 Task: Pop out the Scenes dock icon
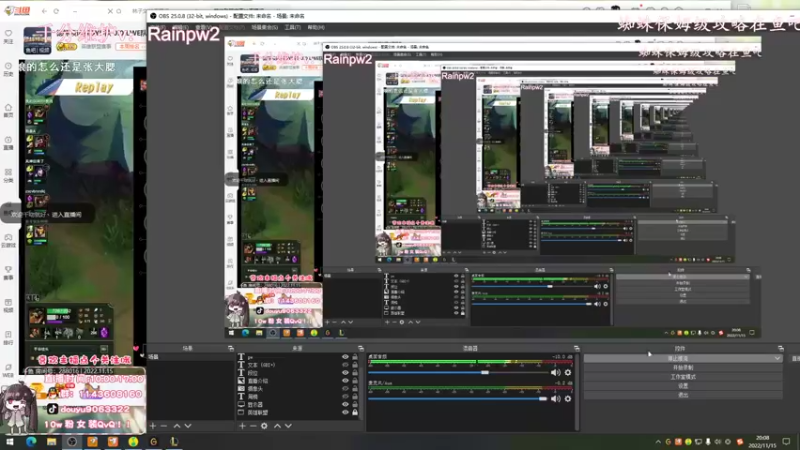point(231,348)
